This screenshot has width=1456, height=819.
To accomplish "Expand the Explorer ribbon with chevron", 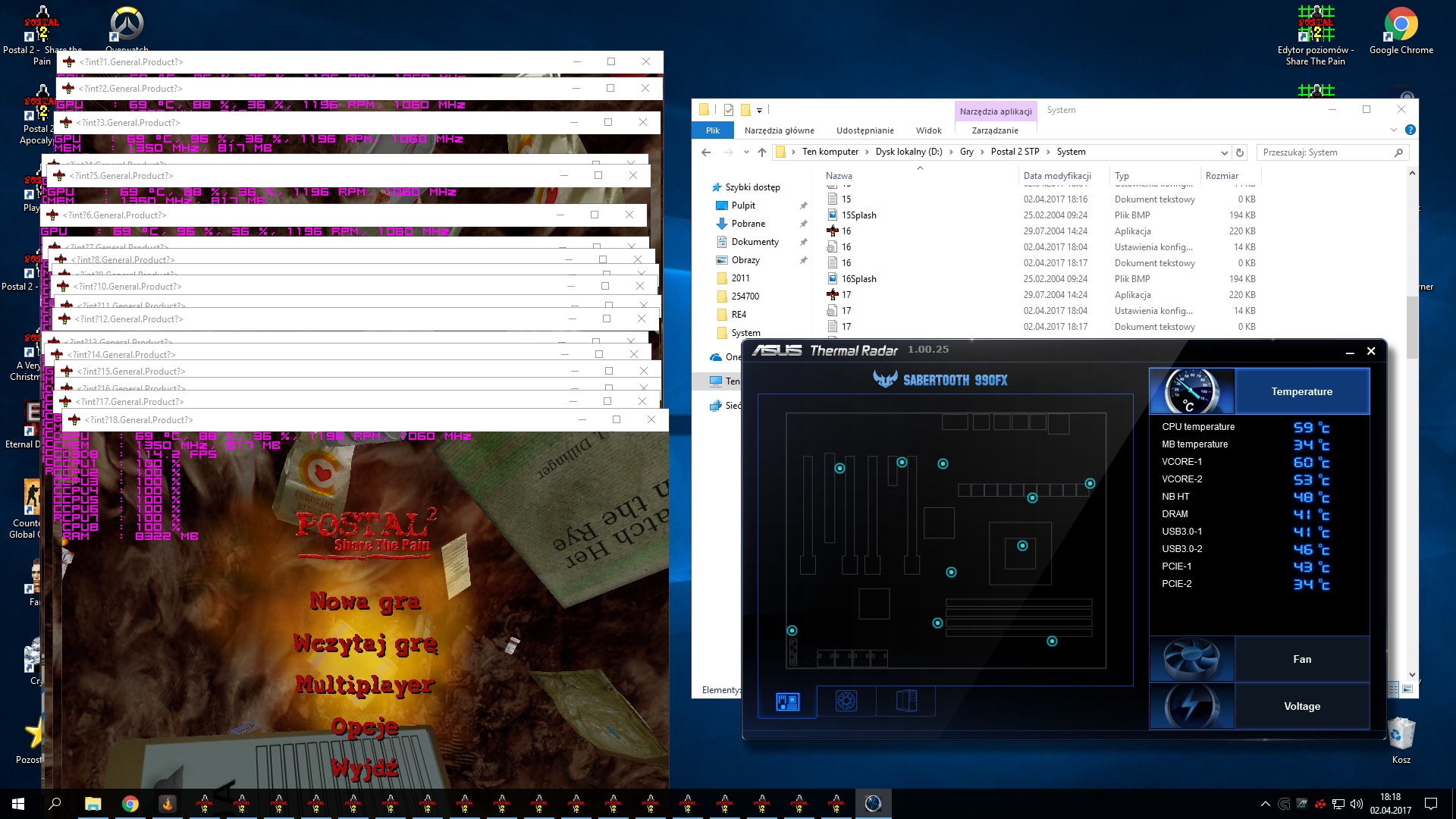I will point(1393,130).
